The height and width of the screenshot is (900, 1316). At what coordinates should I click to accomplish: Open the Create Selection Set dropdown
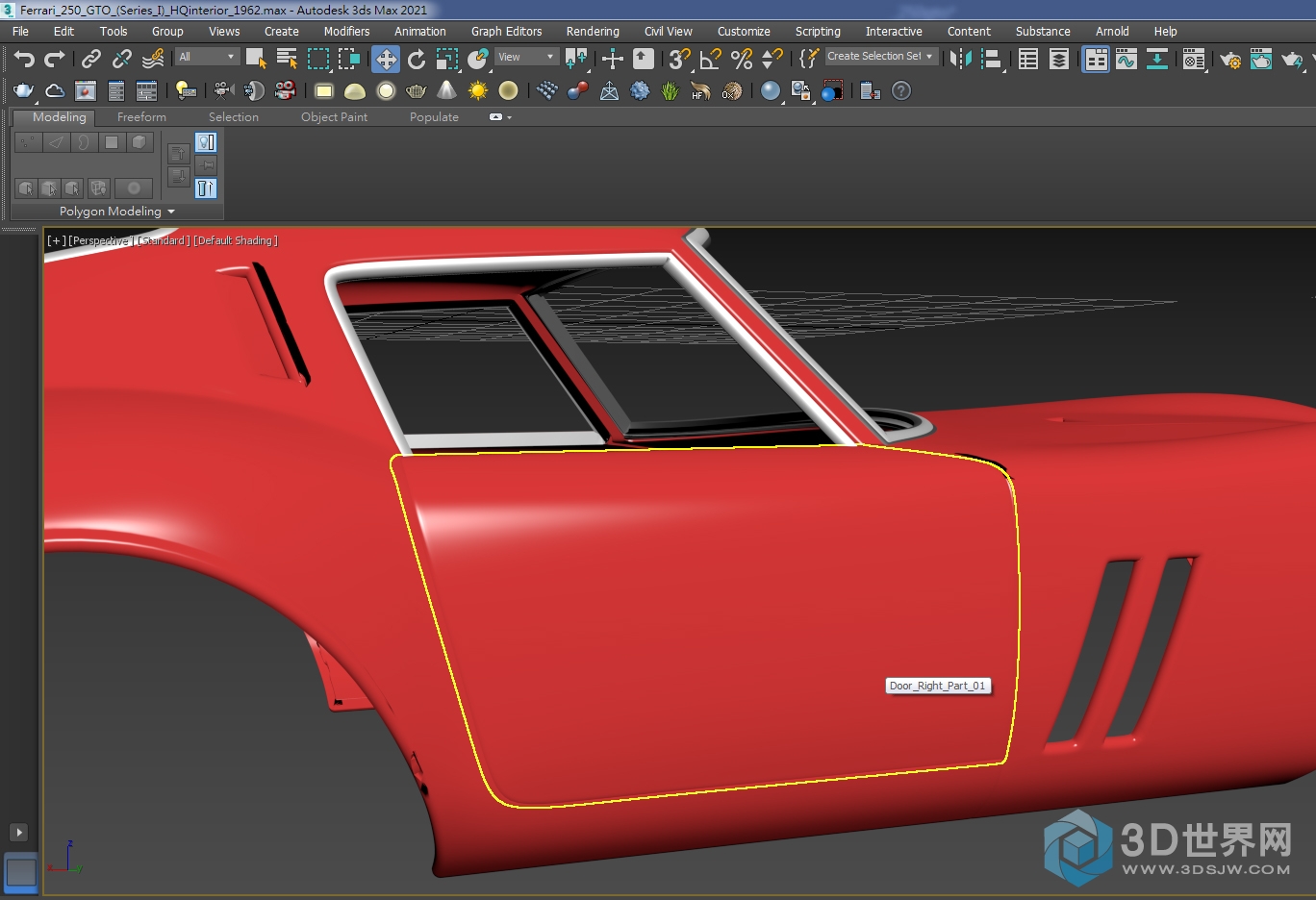pos(881,57)
